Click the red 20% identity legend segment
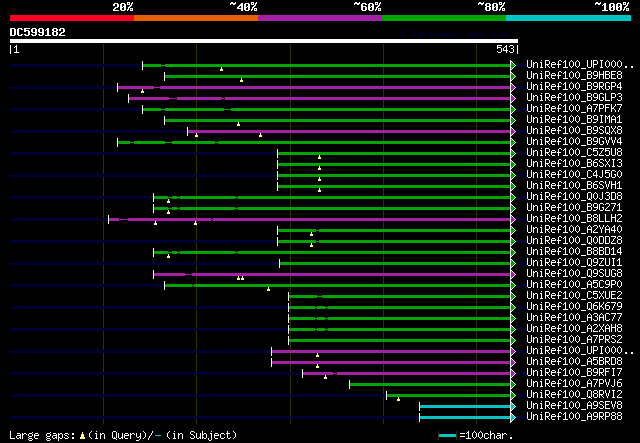The height and width of the screenshot is (443, 640). [72, 18]
